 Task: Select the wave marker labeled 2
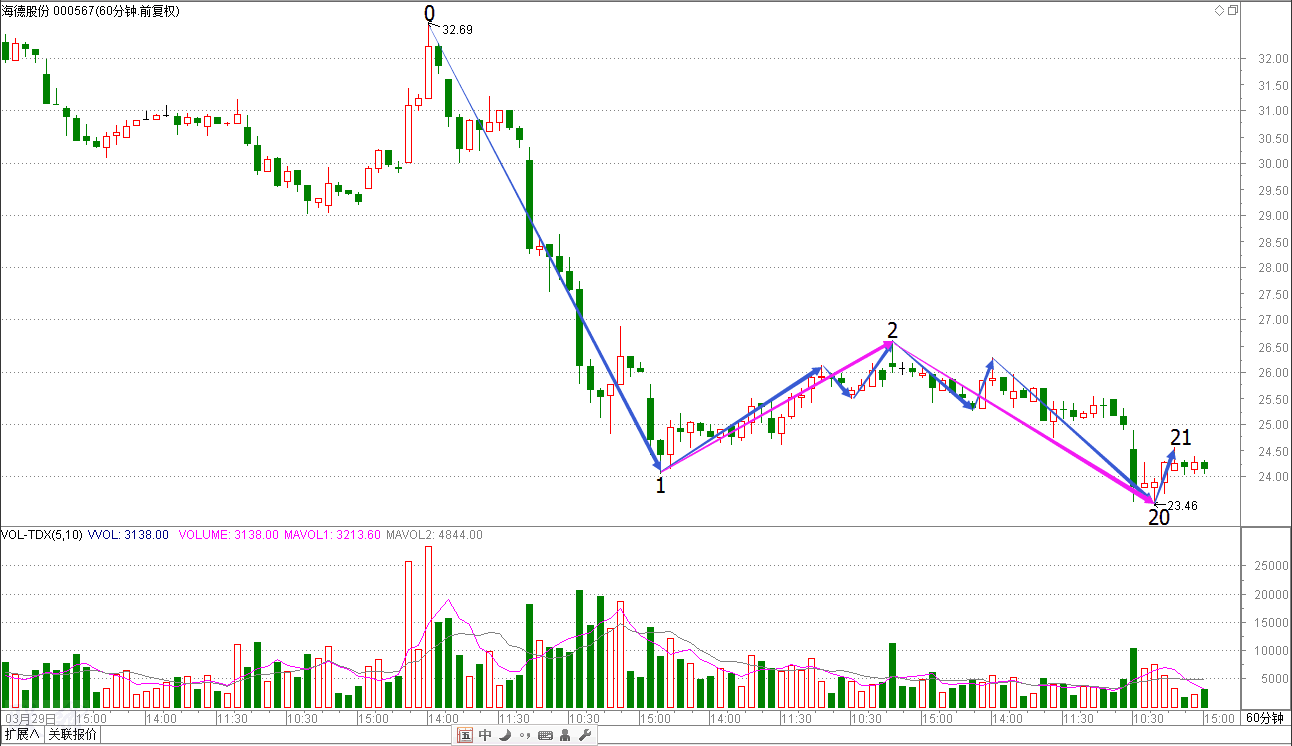point(892,330)
